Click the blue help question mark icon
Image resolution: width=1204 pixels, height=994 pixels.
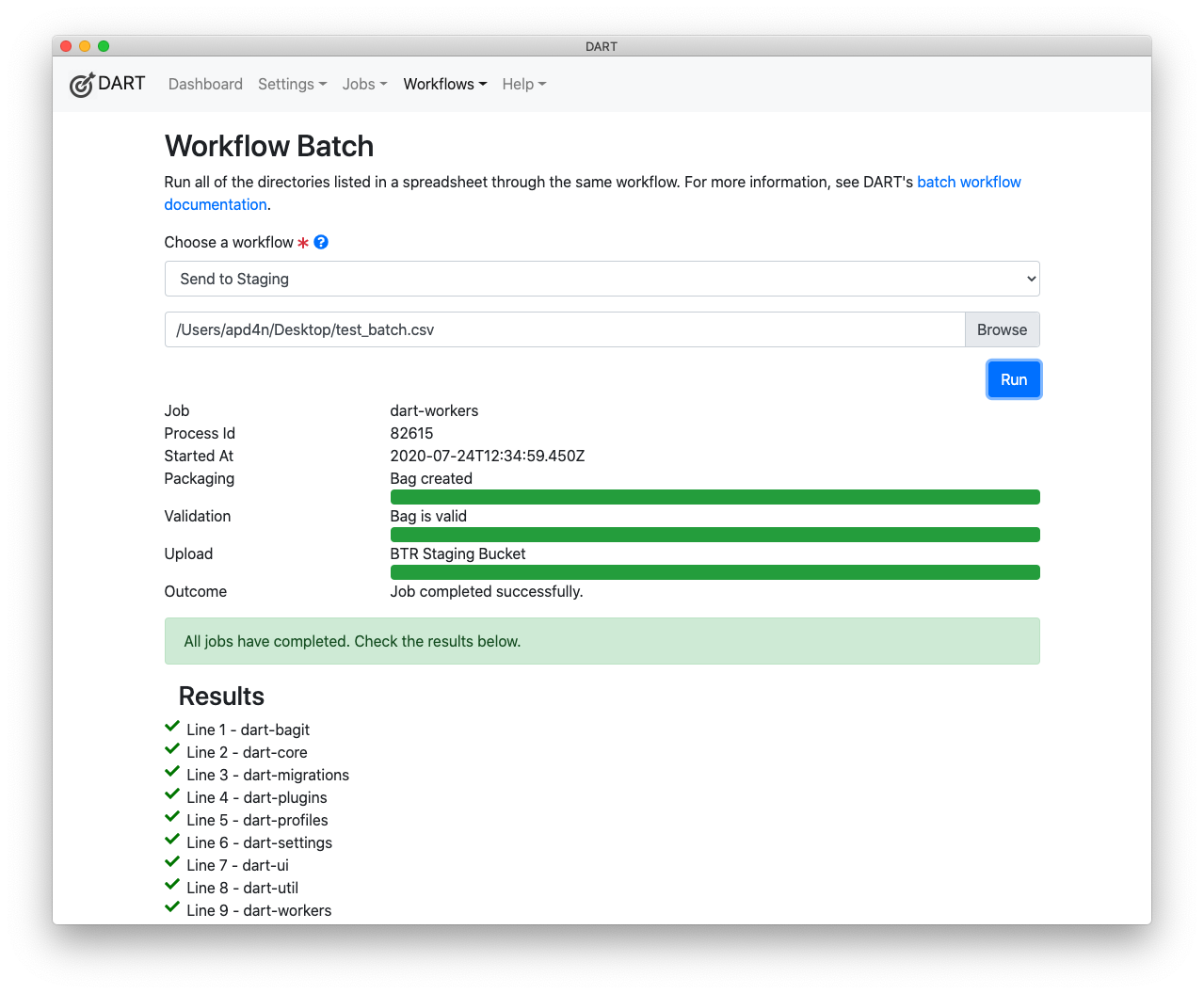click(320, 242)
